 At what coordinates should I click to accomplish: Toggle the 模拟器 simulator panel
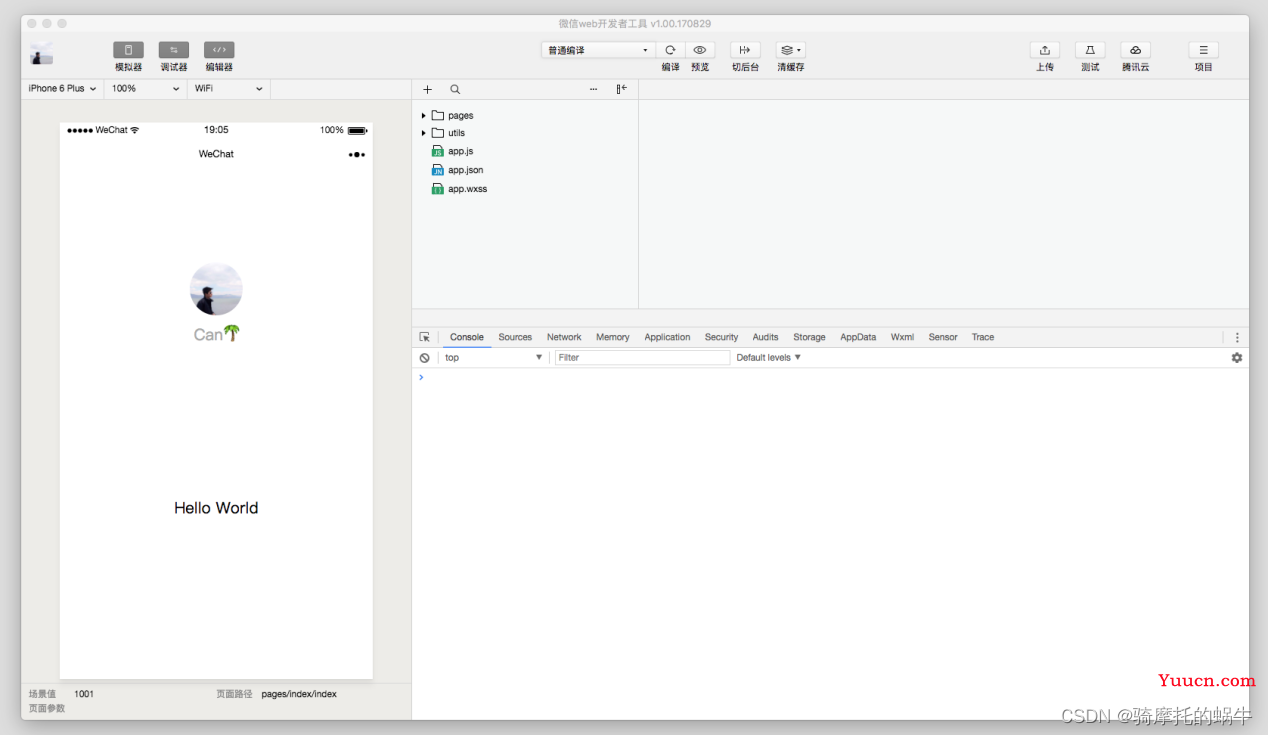point(128,50)
